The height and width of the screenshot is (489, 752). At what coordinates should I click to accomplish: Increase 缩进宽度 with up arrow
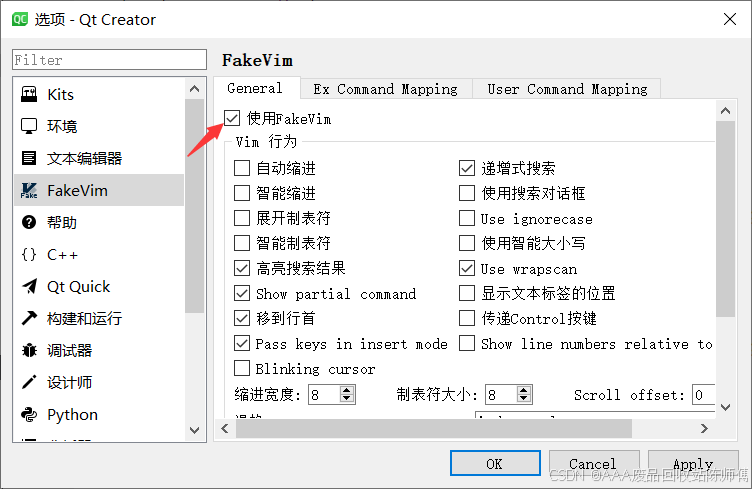tap(347, 390)
